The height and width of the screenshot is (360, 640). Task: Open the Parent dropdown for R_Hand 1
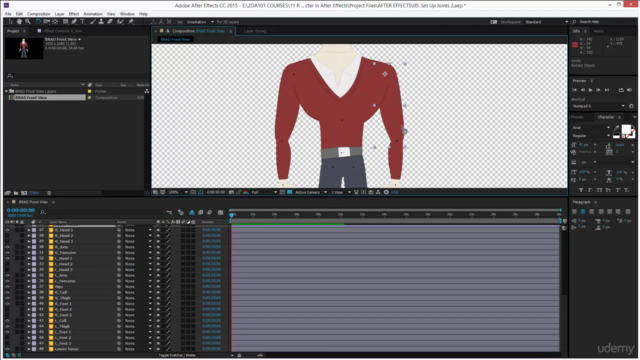138,230
